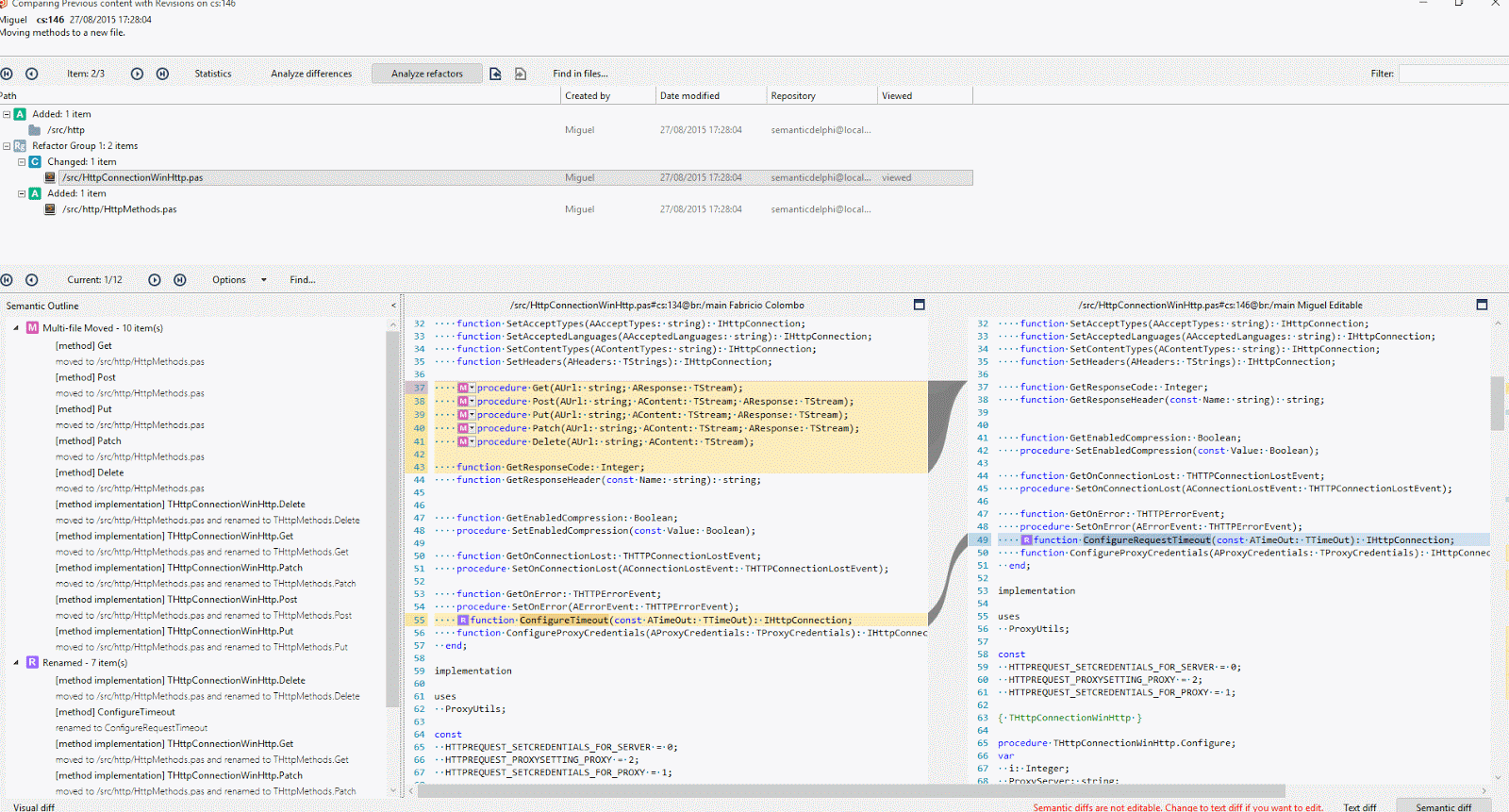Click Analyze differences
Image resolution: width=1509 pixels, height=812 pixels.
pos(311,74)
